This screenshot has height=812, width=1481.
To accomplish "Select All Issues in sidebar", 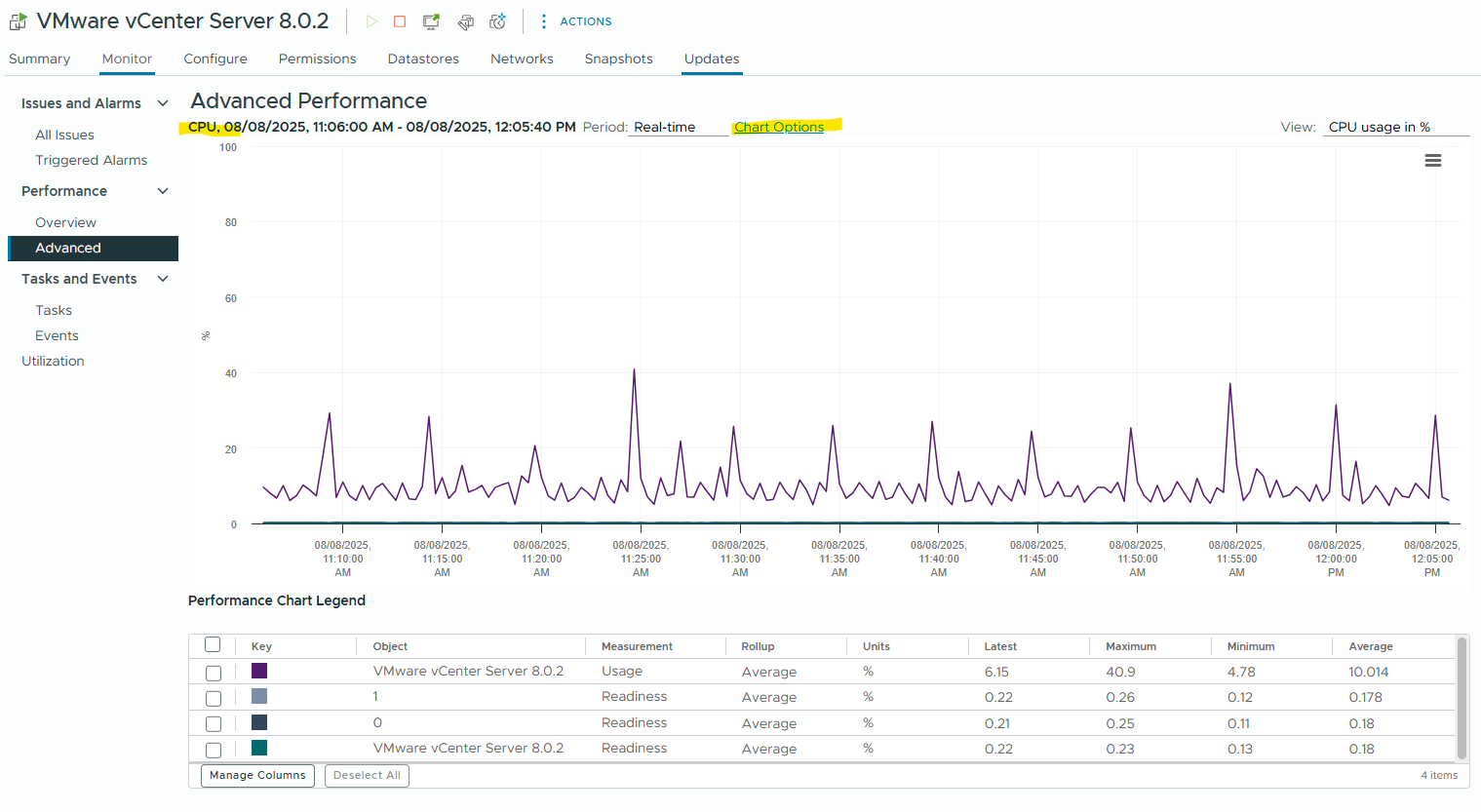I will coord(64,135).
